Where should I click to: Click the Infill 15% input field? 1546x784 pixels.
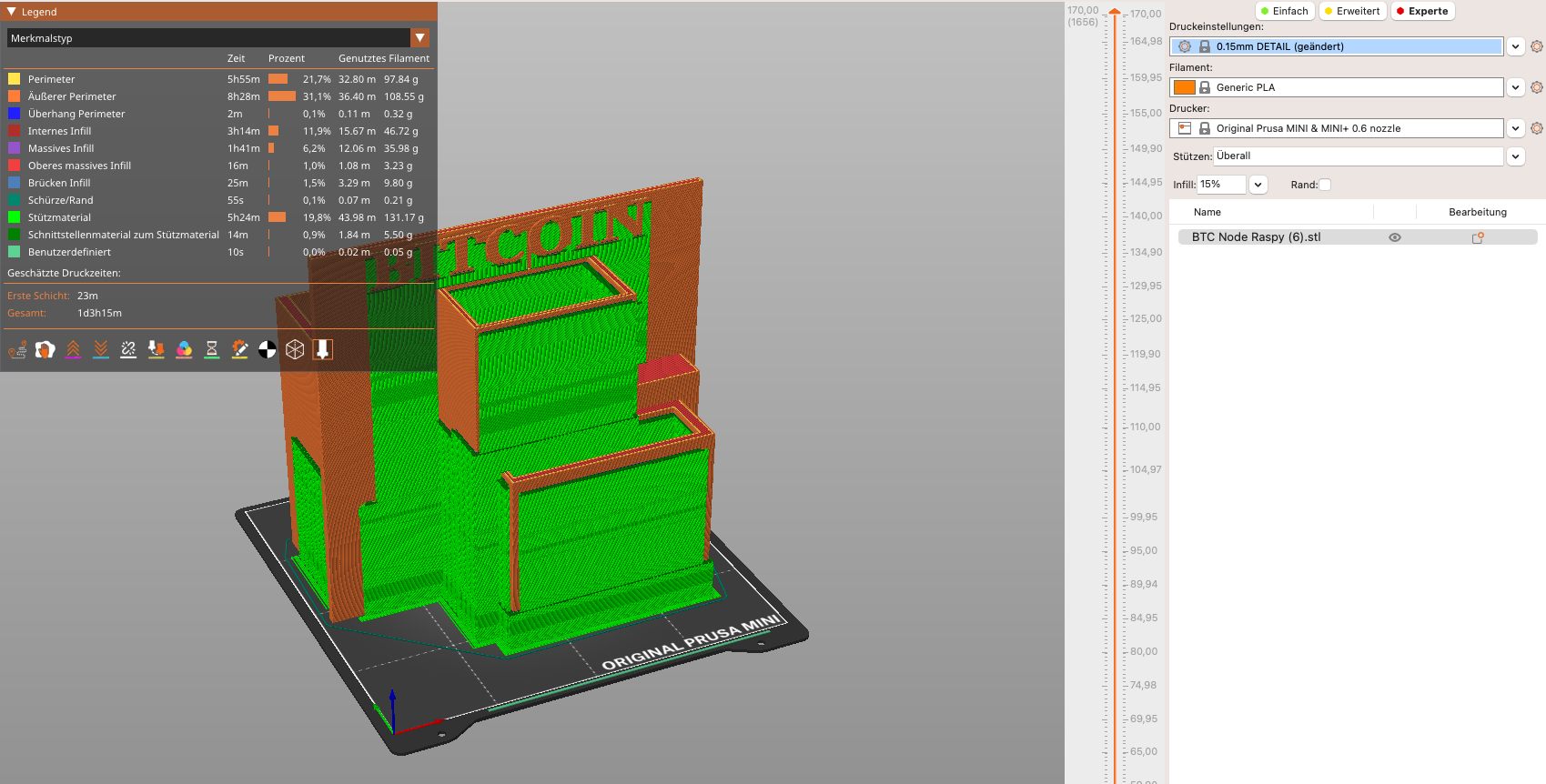coord(1221,185)
